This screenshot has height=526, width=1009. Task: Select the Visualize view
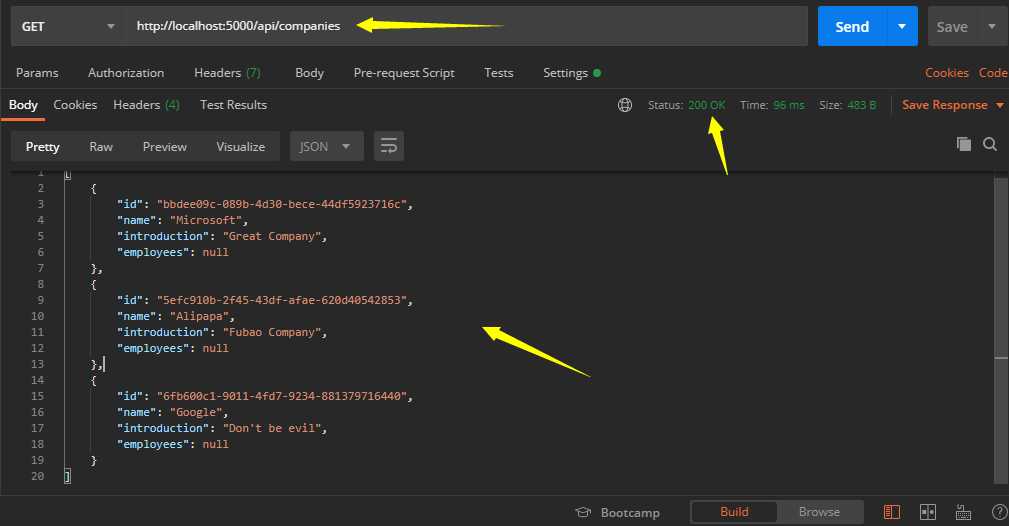tap(241, 147)
